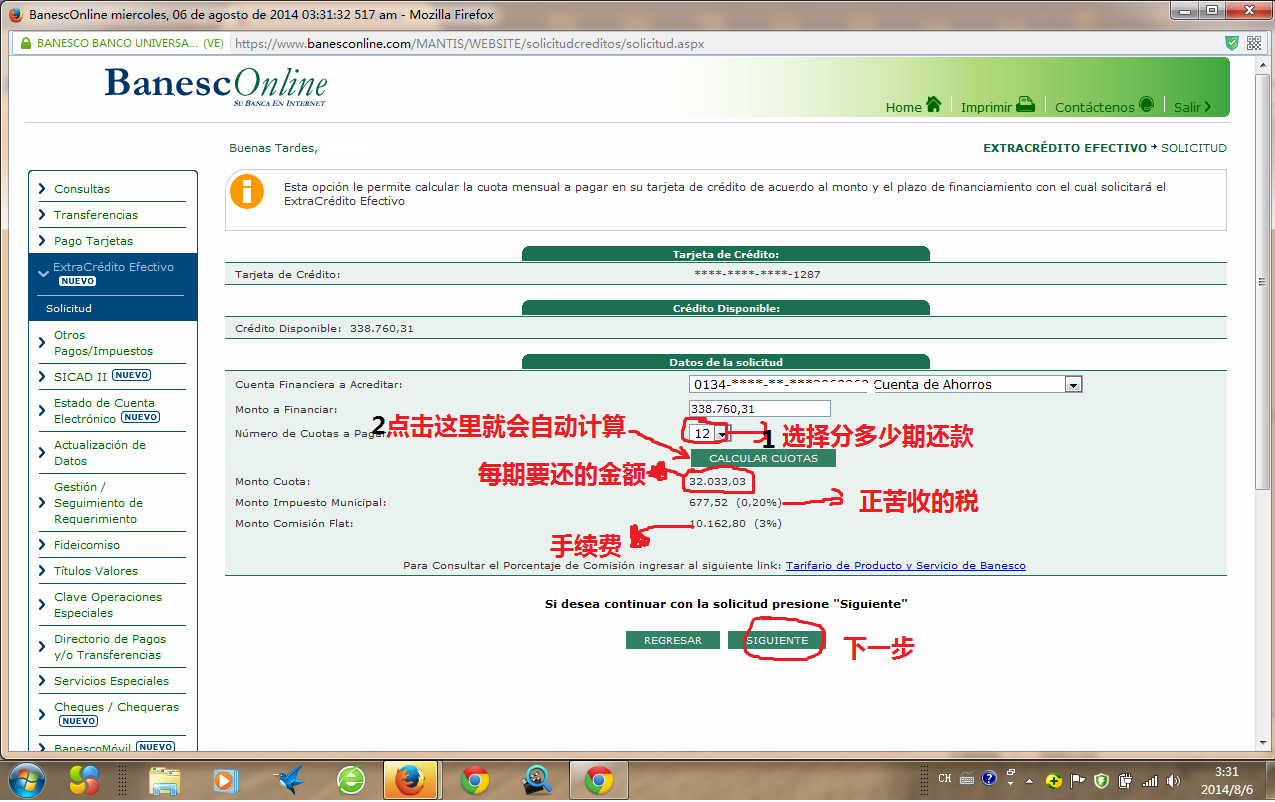Open the SICAD II menu item

tap(80, 377)
